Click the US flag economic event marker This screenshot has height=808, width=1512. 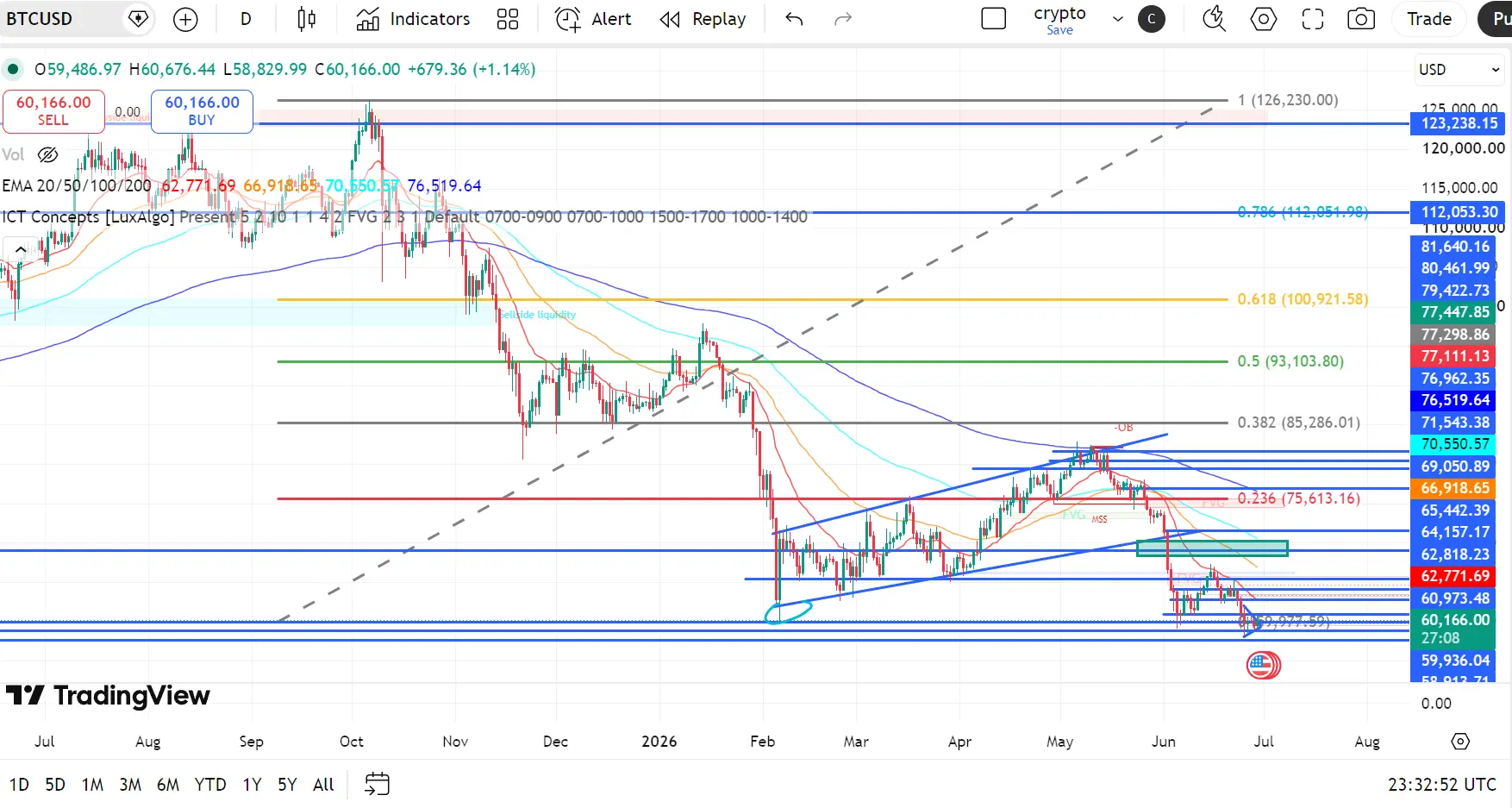pos(1263,665)
